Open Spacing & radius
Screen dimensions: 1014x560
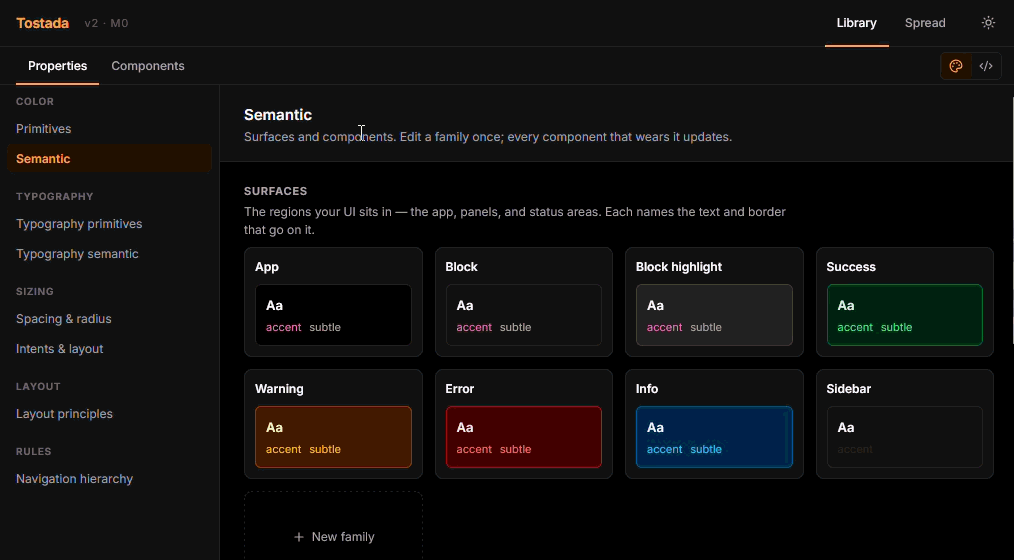[x=109, y=319]
